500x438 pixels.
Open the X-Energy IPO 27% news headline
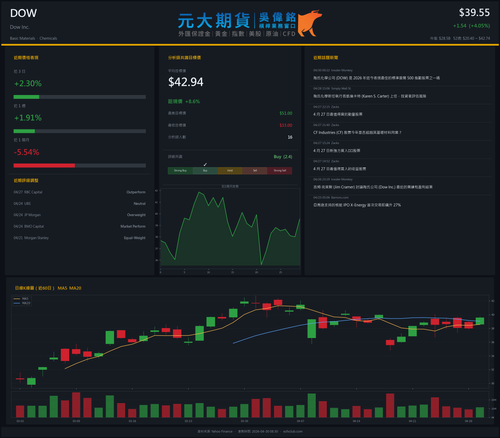pyautogui.click(x=357, y=205)
